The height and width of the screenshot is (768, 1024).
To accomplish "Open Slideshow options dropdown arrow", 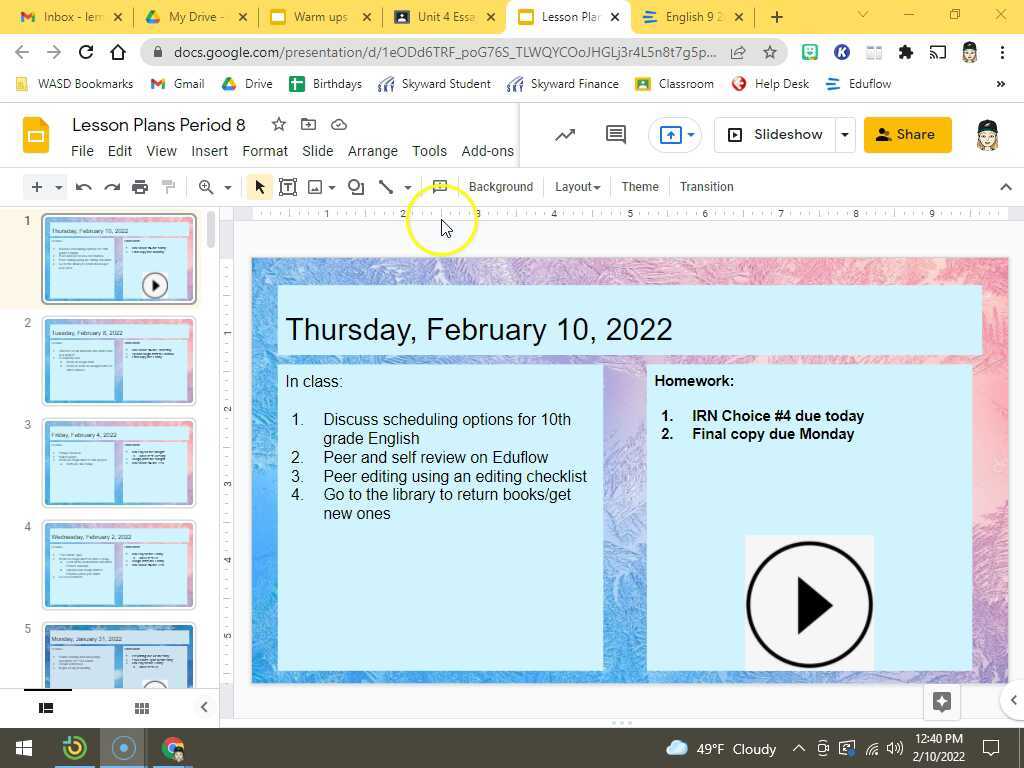I will pyautogui.click(x=844, y=135).
